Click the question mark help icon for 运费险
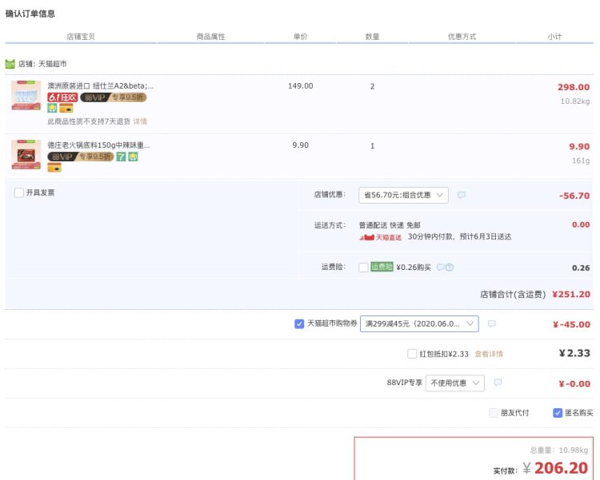Image resolution: width=600 pixels, height=480 pixels. [450, 267]
